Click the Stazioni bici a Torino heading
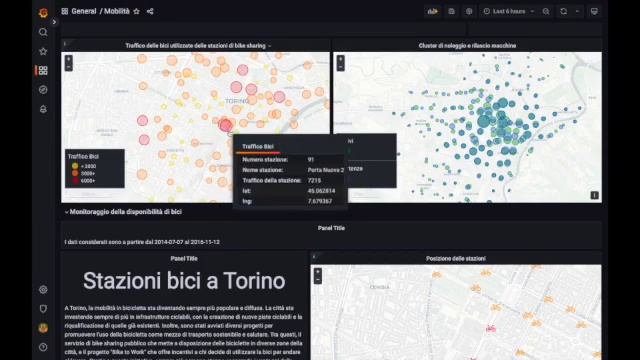The width and height of the screenshot is (640, 360). (184, 281)
